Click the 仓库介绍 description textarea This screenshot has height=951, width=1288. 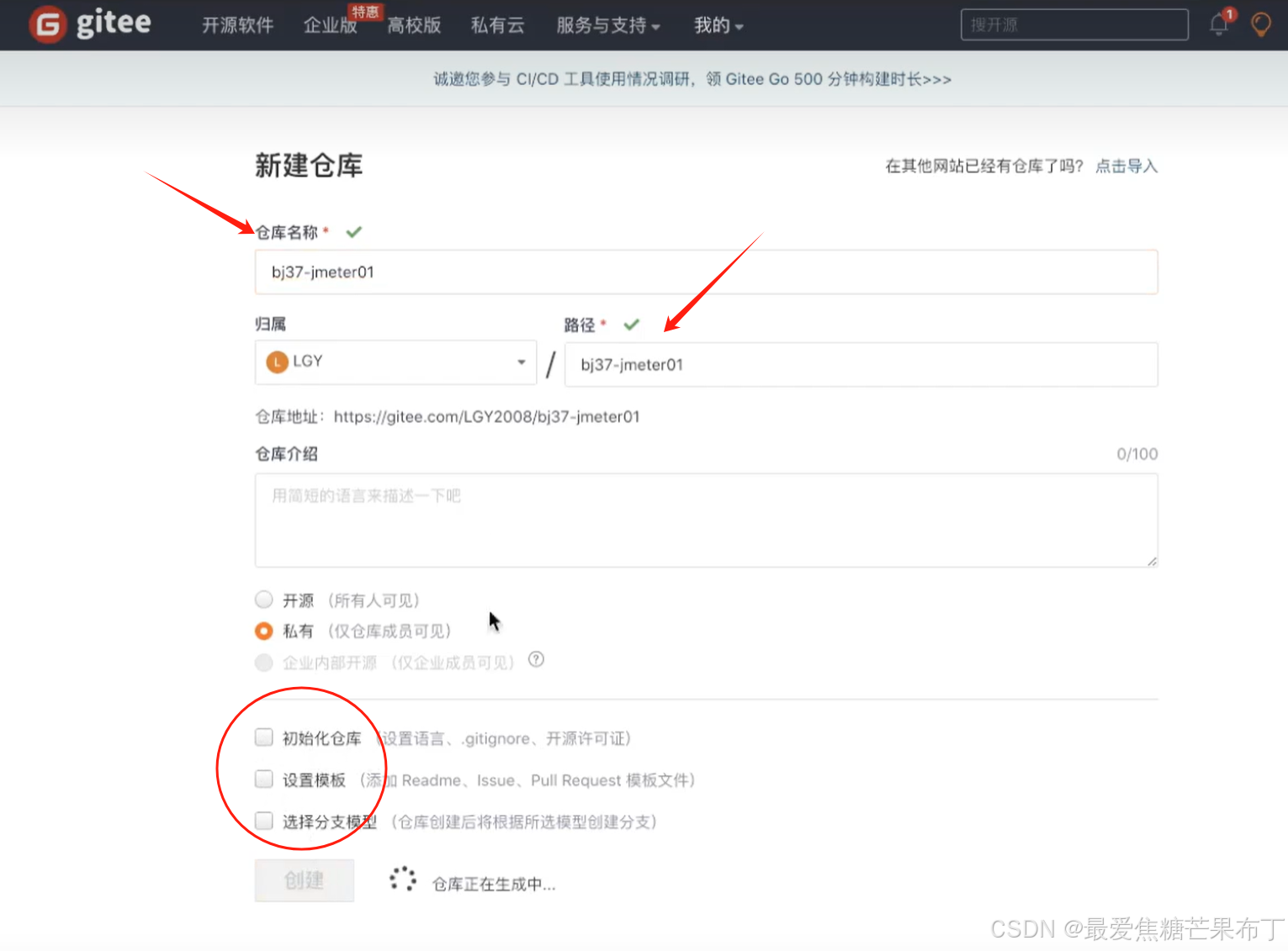click(x=706, y=520)
